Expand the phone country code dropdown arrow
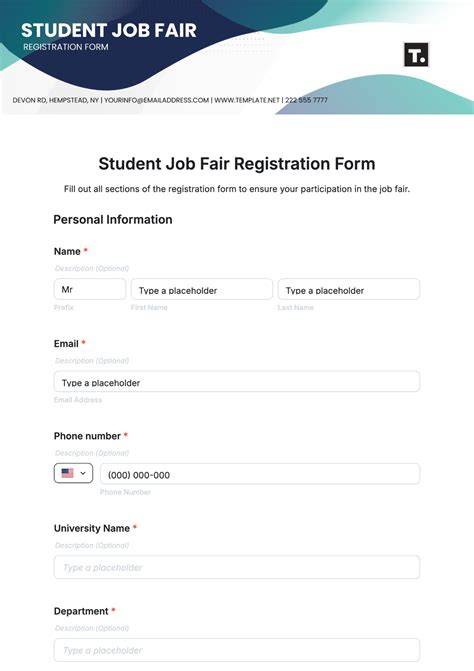The height and width of the screenshot is (671, 474). pos(83,473)
